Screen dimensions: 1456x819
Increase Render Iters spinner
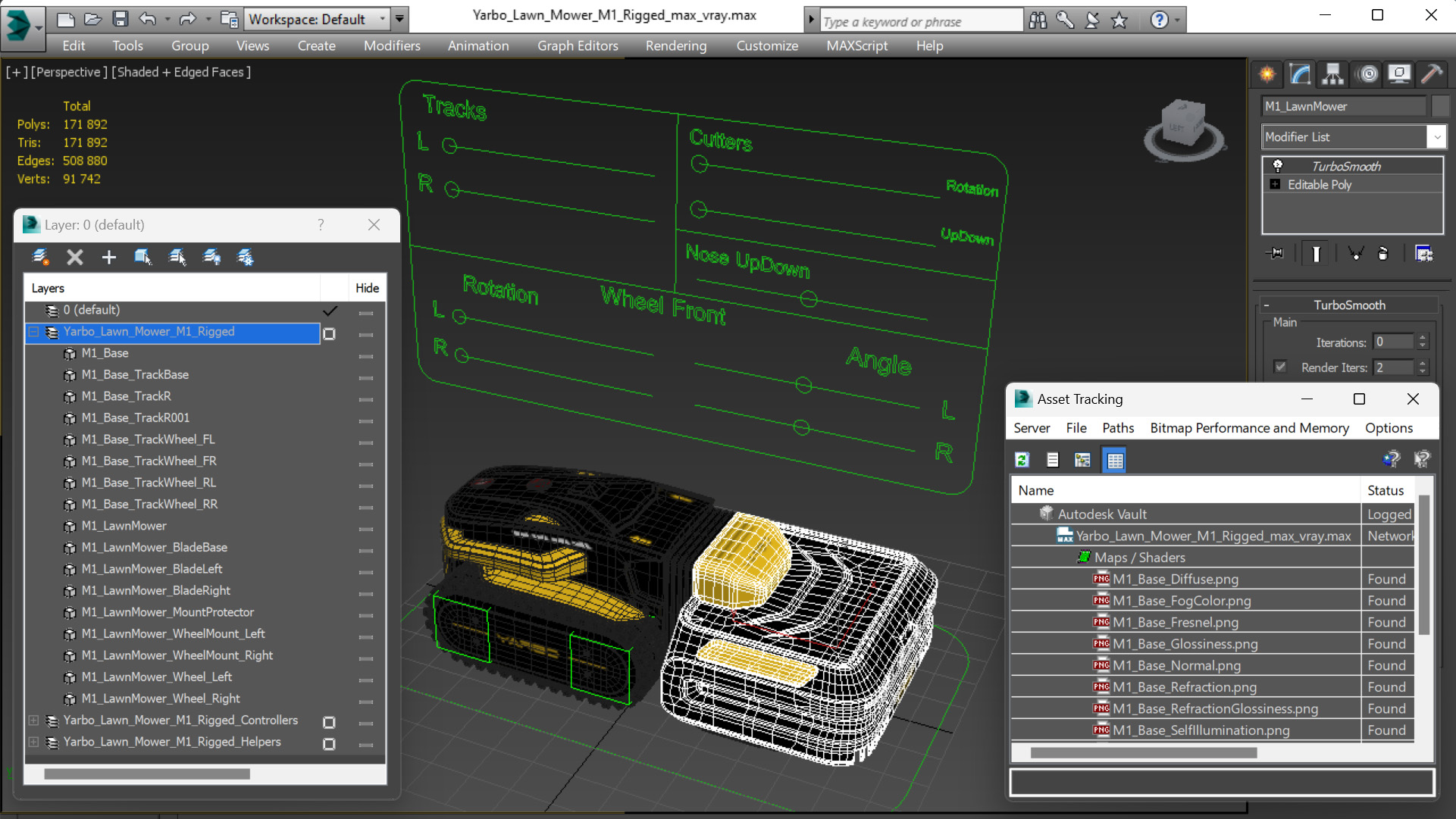[x=1423, y=363]
